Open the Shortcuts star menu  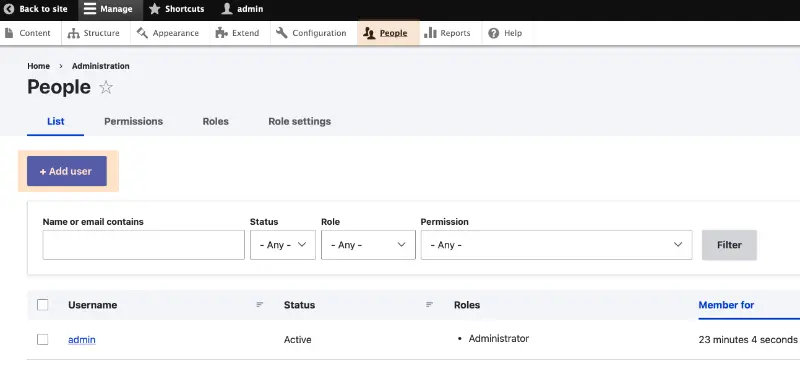(x=177, y=9)
